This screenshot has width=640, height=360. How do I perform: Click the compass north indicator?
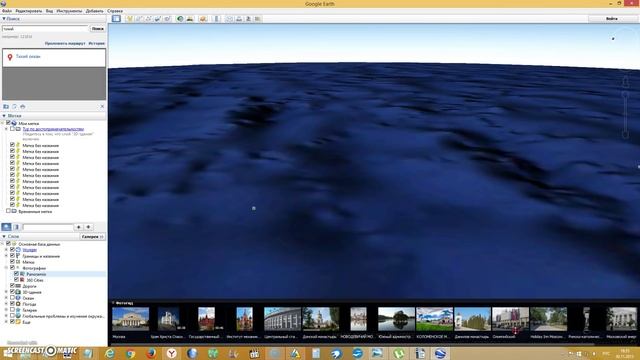click(x=613, y=39)
